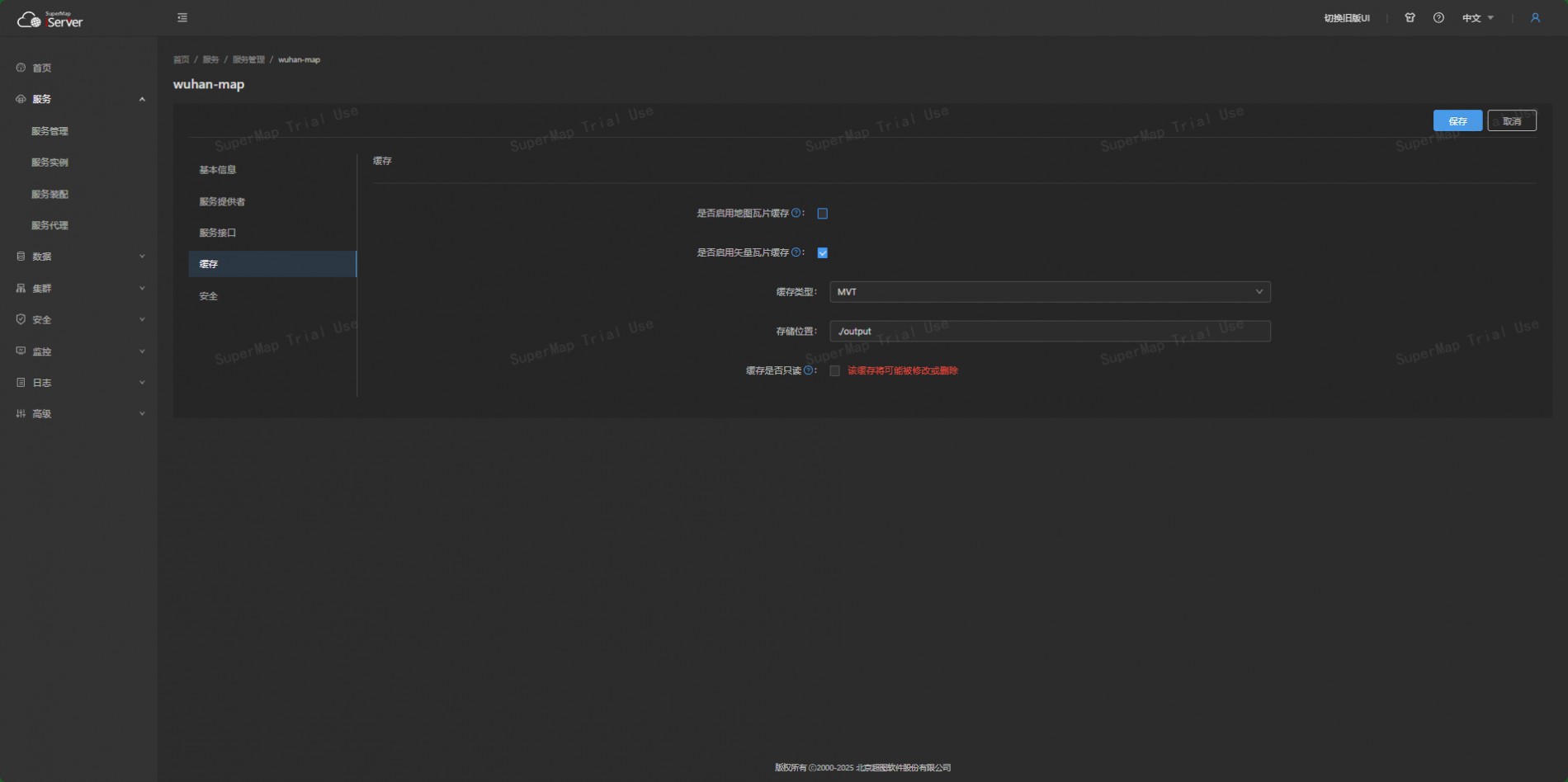Click the wuhan-map breadcrumb entry
This screenshot has width=1568, height=782.
tap(299, 59)
